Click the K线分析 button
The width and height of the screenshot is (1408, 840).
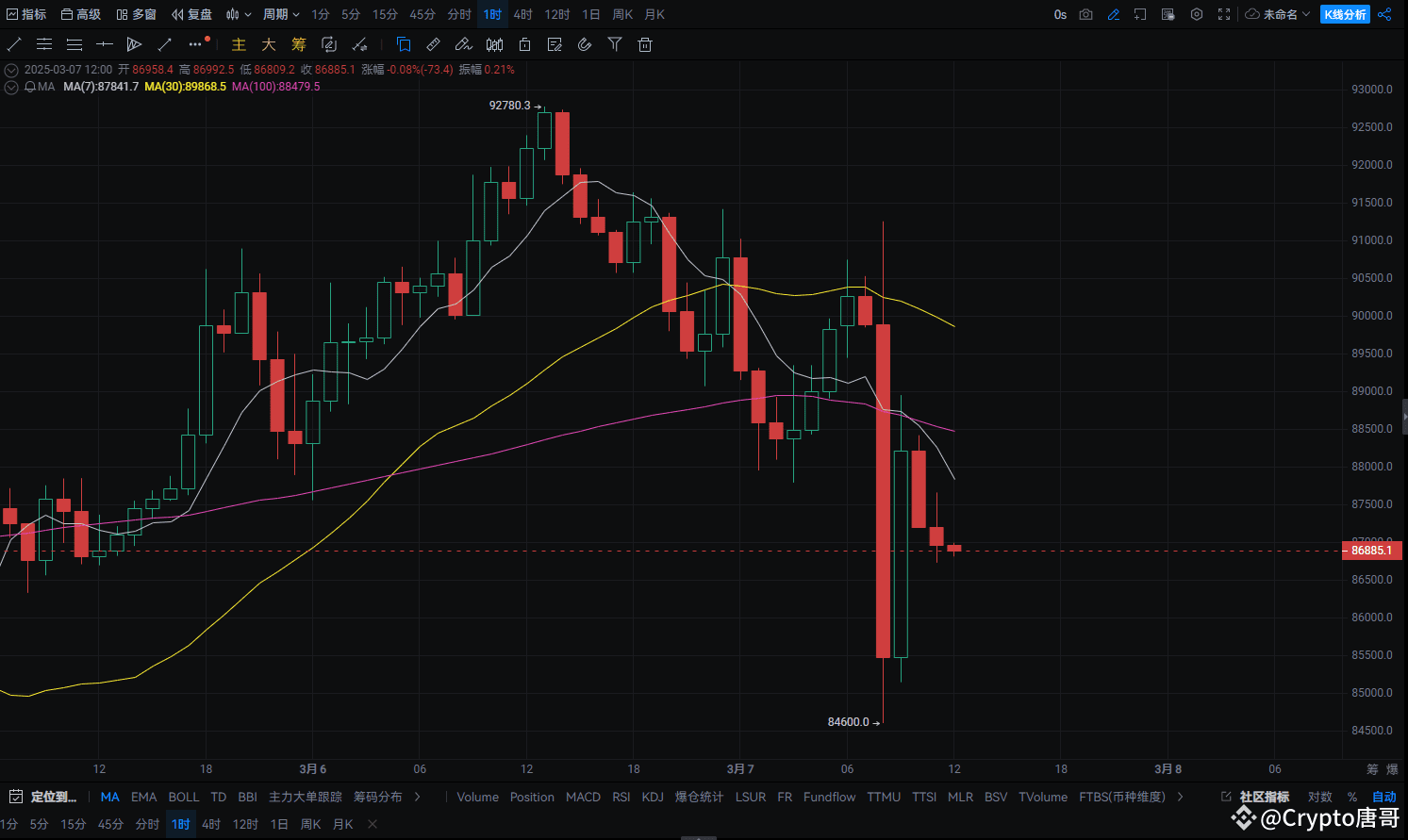coord(1345,14)
